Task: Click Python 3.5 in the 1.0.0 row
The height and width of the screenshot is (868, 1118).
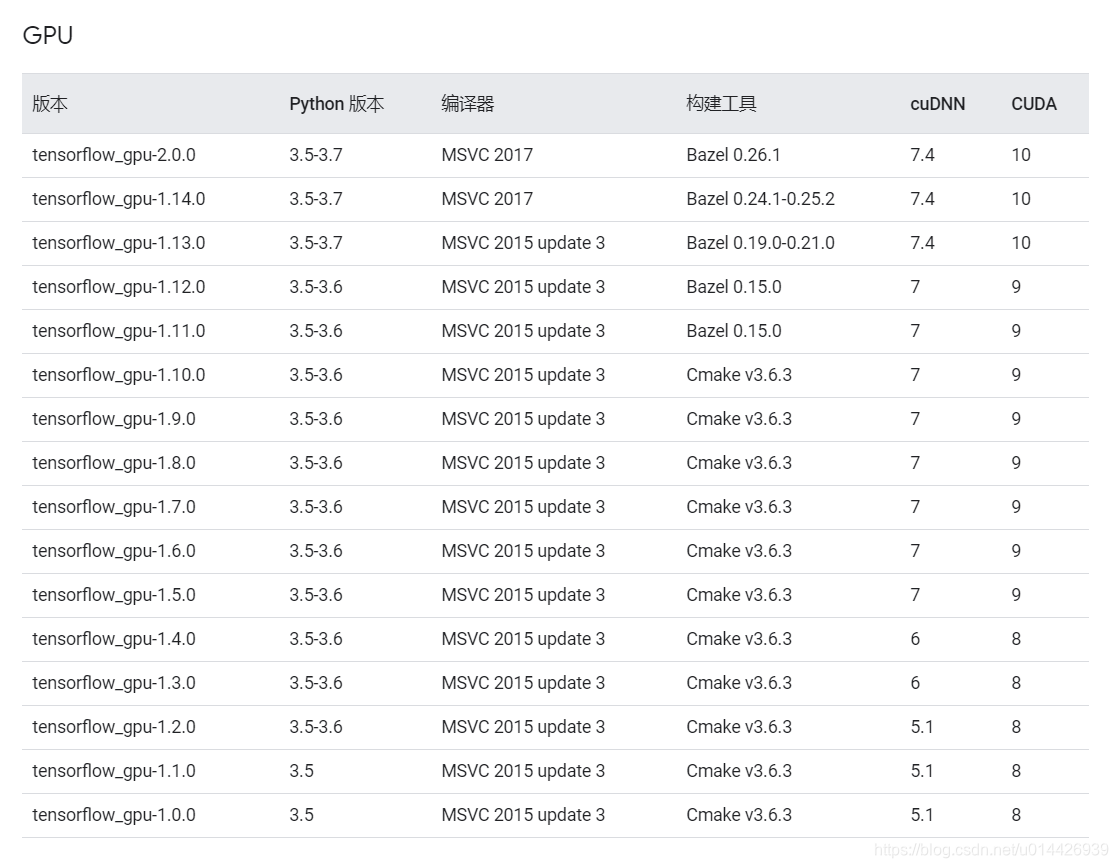Action: tap(302, 815)
